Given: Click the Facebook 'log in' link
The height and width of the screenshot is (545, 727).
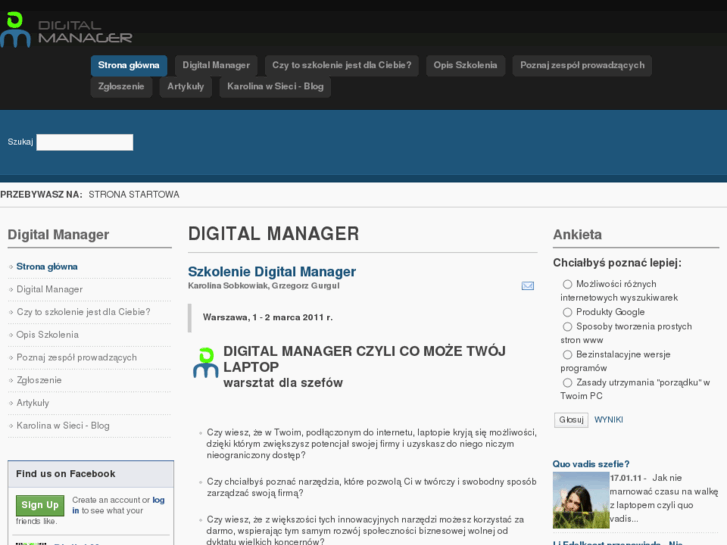Looking at the screenshot, I should point(158,500).
